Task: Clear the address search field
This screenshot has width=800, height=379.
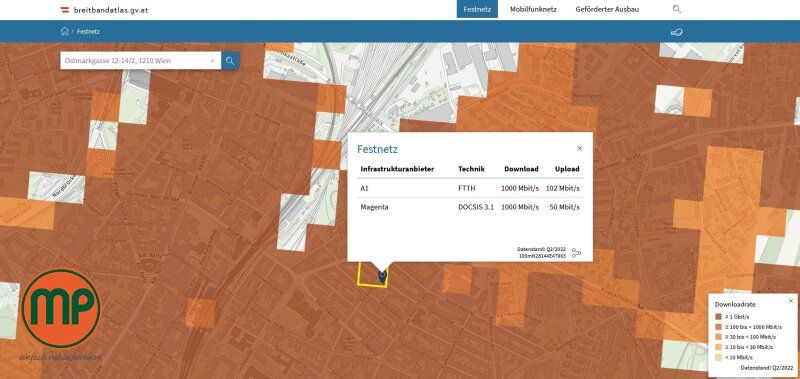Action: (213, 61)
